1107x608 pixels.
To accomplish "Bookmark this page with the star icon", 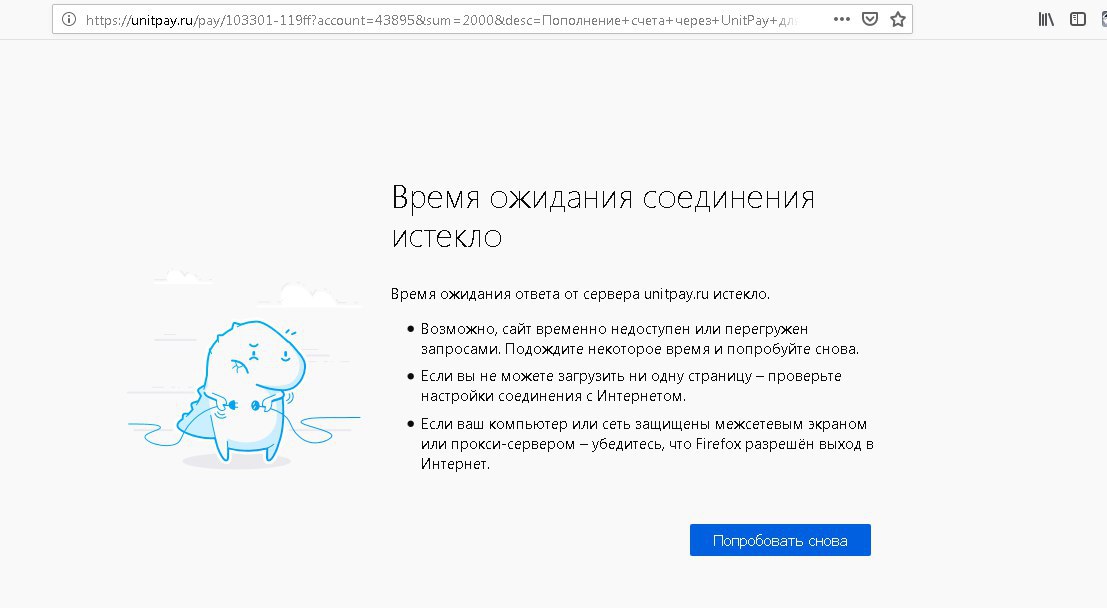I will coord(897,20).
